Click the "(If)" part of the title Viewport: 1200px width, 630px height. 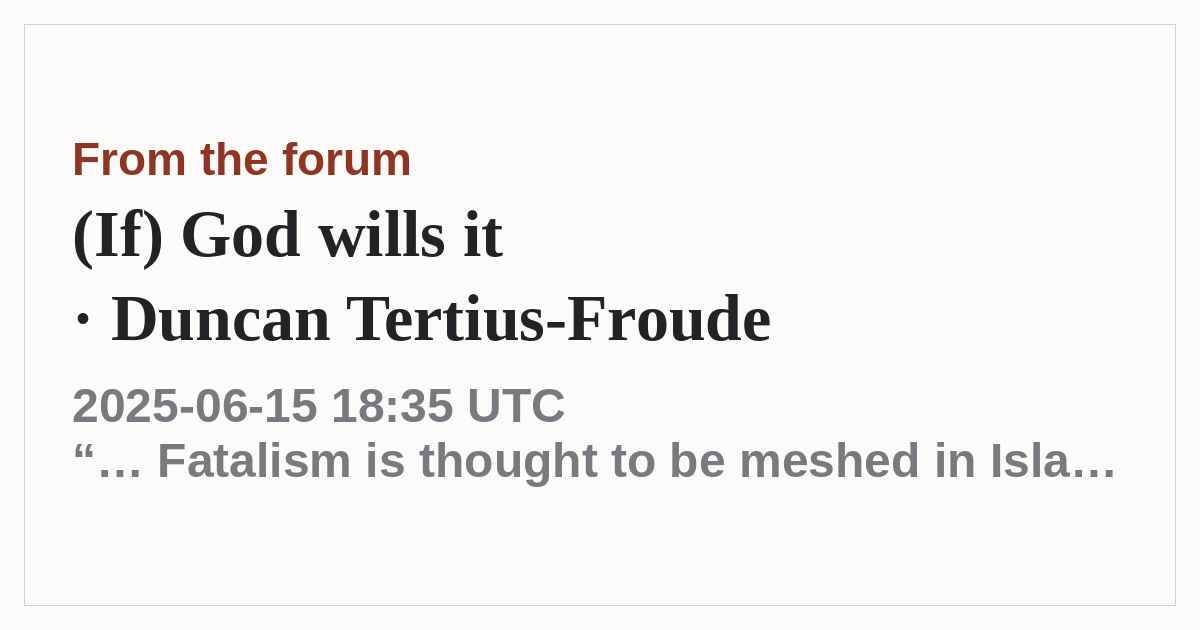[117, 236]
